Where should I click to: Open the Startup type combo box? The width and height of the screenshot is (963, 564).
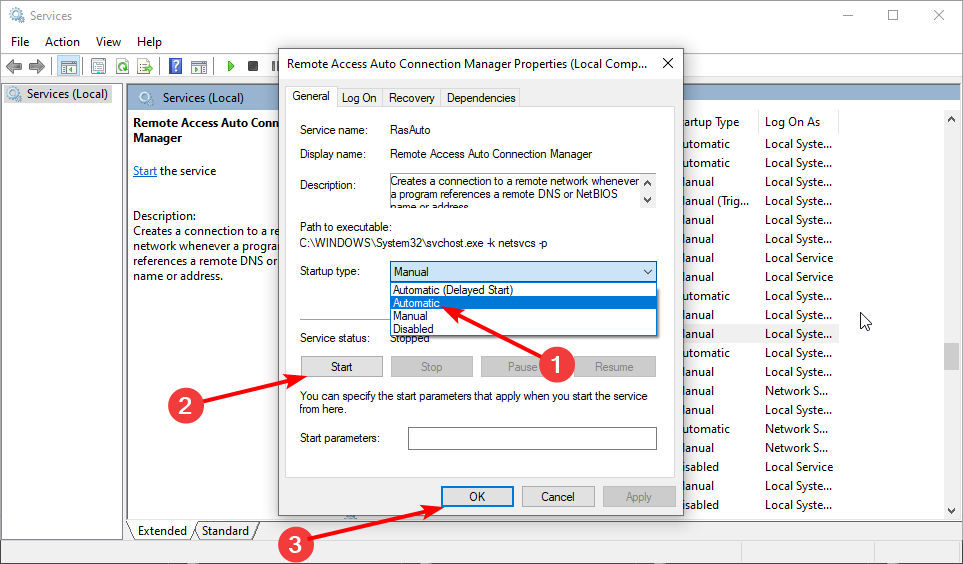(x=523, y=272)
